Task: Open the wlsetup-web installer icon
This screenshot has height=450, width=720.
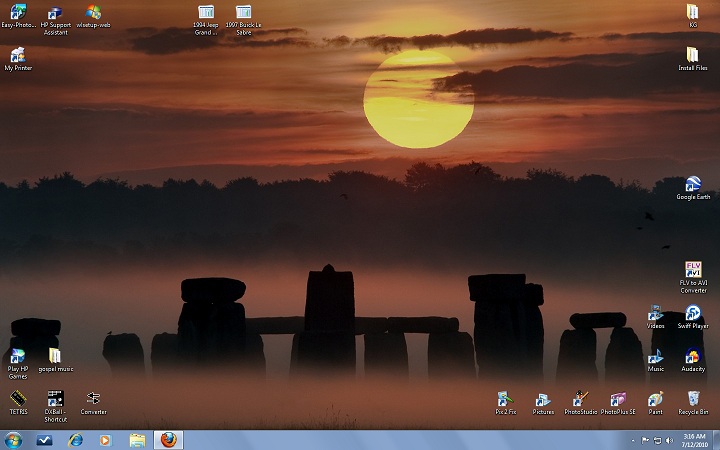Action: pos(93,16)
